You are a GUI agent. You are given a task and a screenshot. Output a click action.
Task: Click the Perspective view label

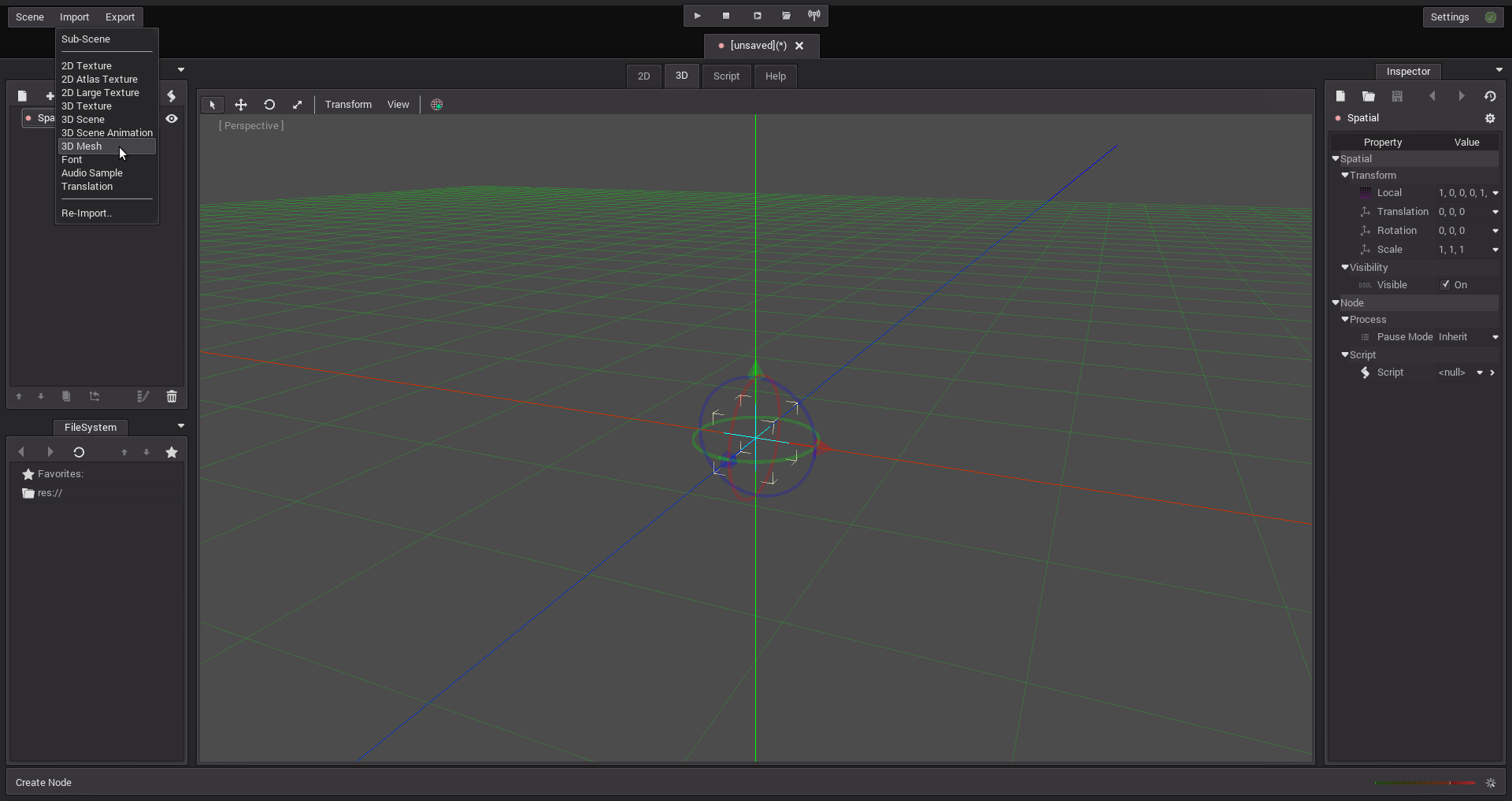point(251,126)
